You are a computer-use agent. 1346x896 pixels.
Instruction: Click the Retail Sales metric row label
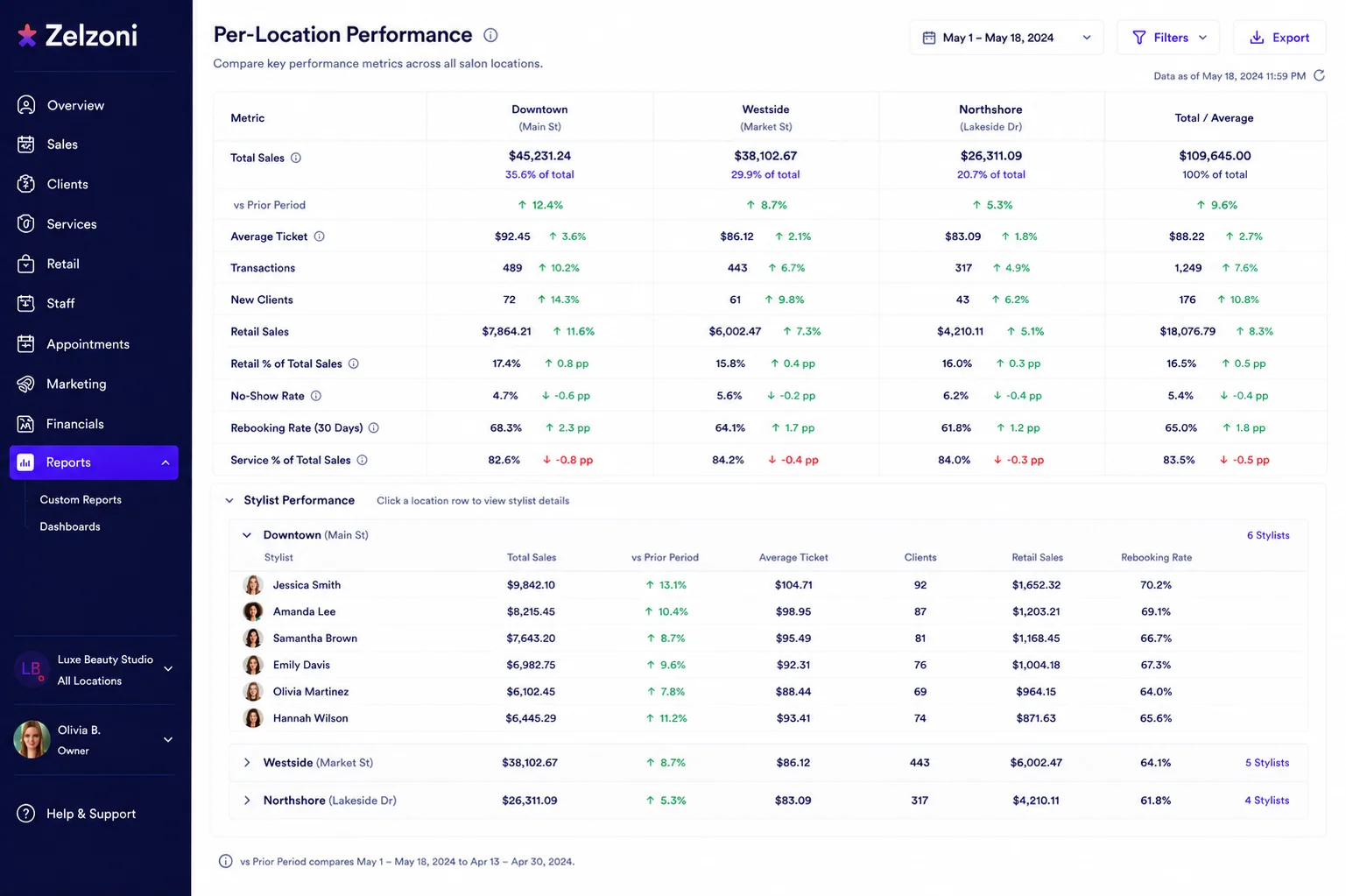click(x=259, y=332)
